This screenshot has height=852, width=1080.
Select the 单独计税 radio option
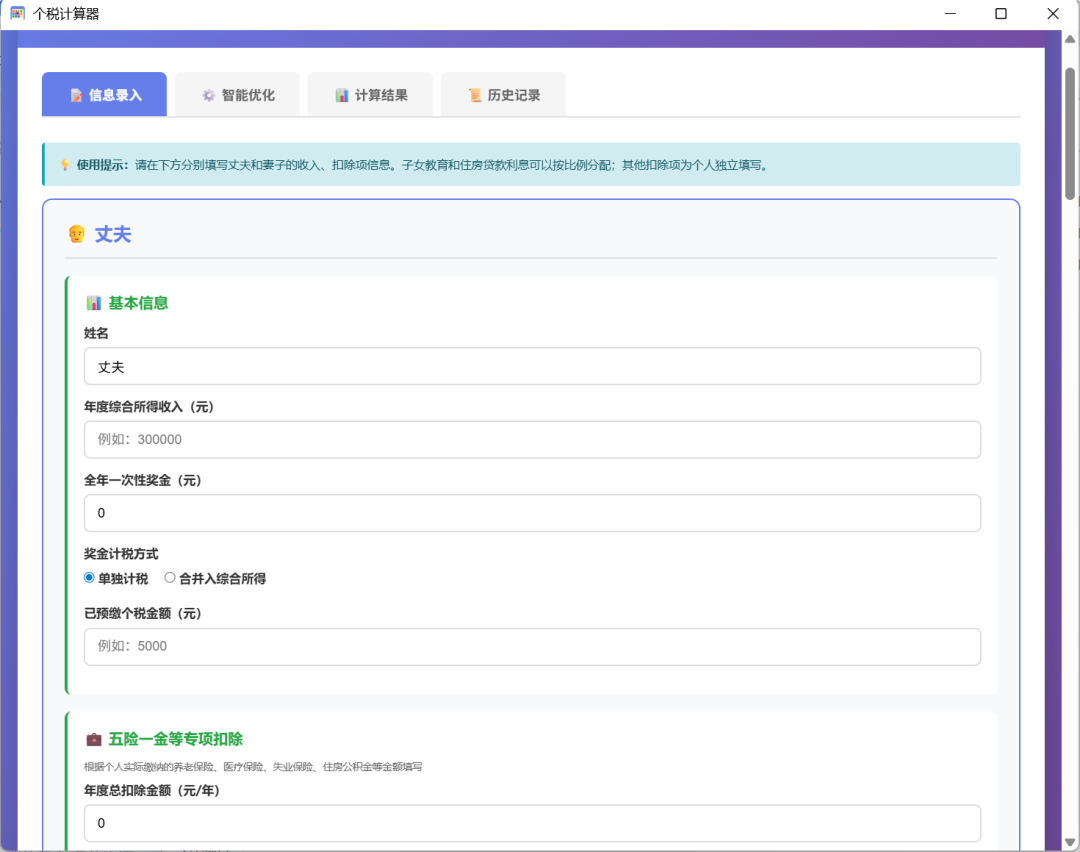tap(90, 578)
